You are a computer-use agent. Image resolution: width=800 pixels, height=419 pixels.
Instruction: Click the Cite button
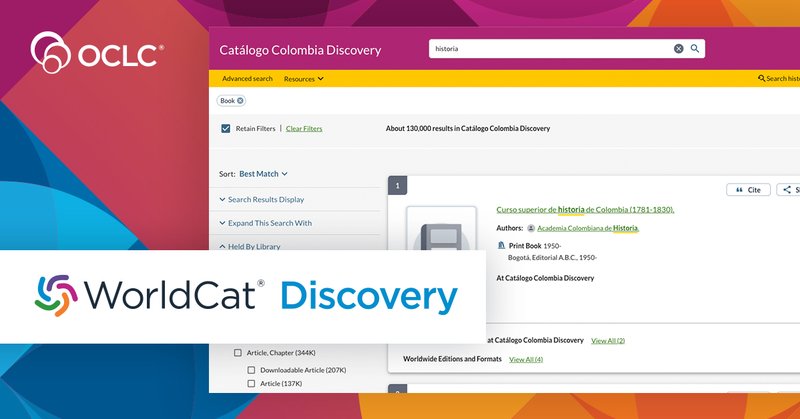tap(748, 190)
